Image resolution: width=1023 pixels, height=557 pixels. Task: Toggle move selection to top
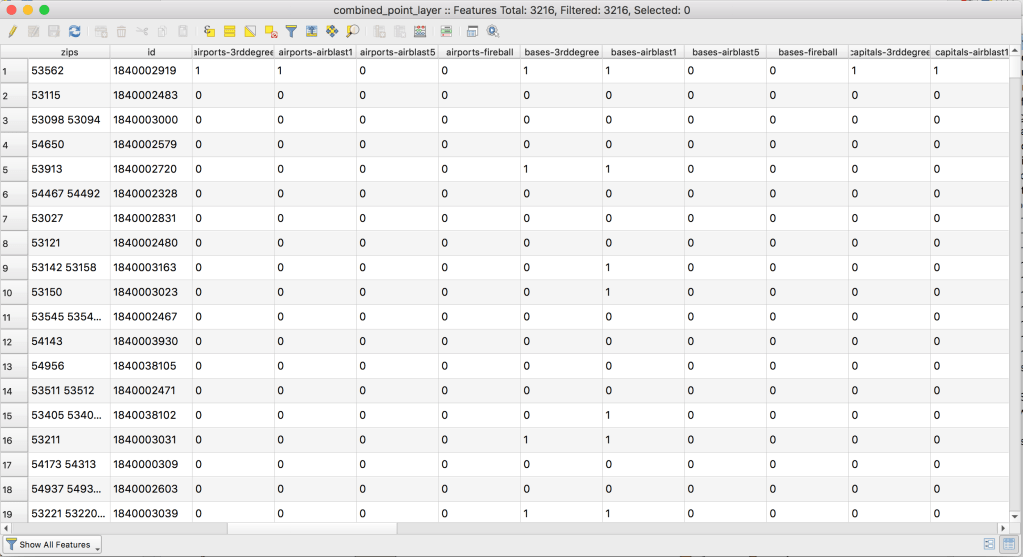(312, 32)
